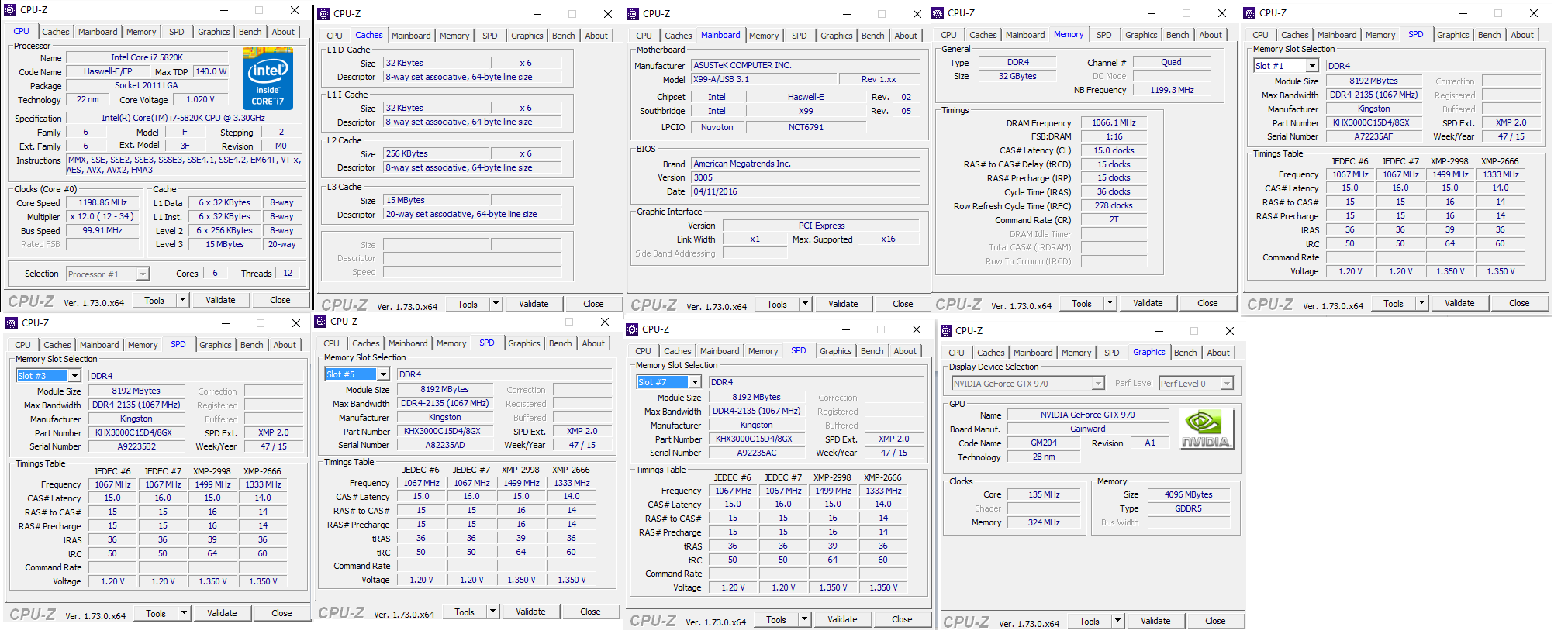Click Validate in the Graphics window
The image size is (1568, 634).
click(x=1155, y=621)
